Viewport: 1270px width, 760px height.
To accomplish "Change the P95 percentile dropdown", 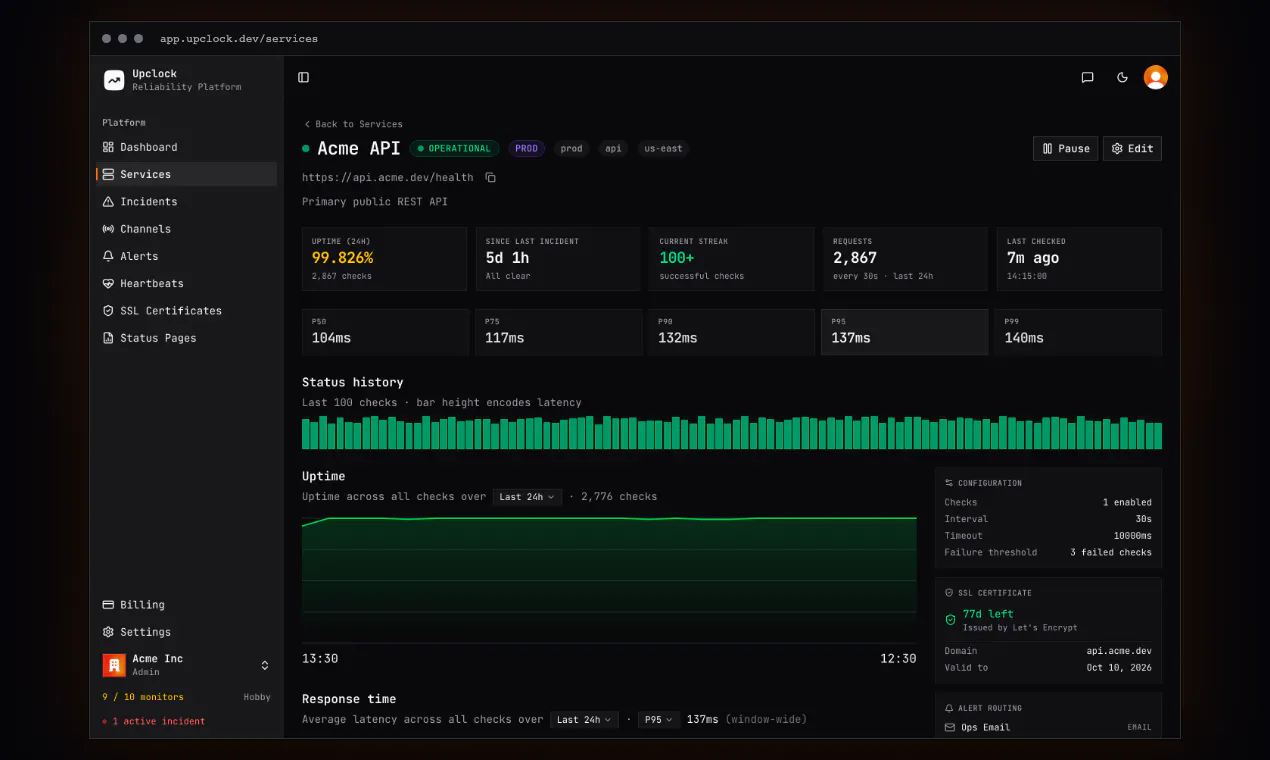I will [657, 719].
